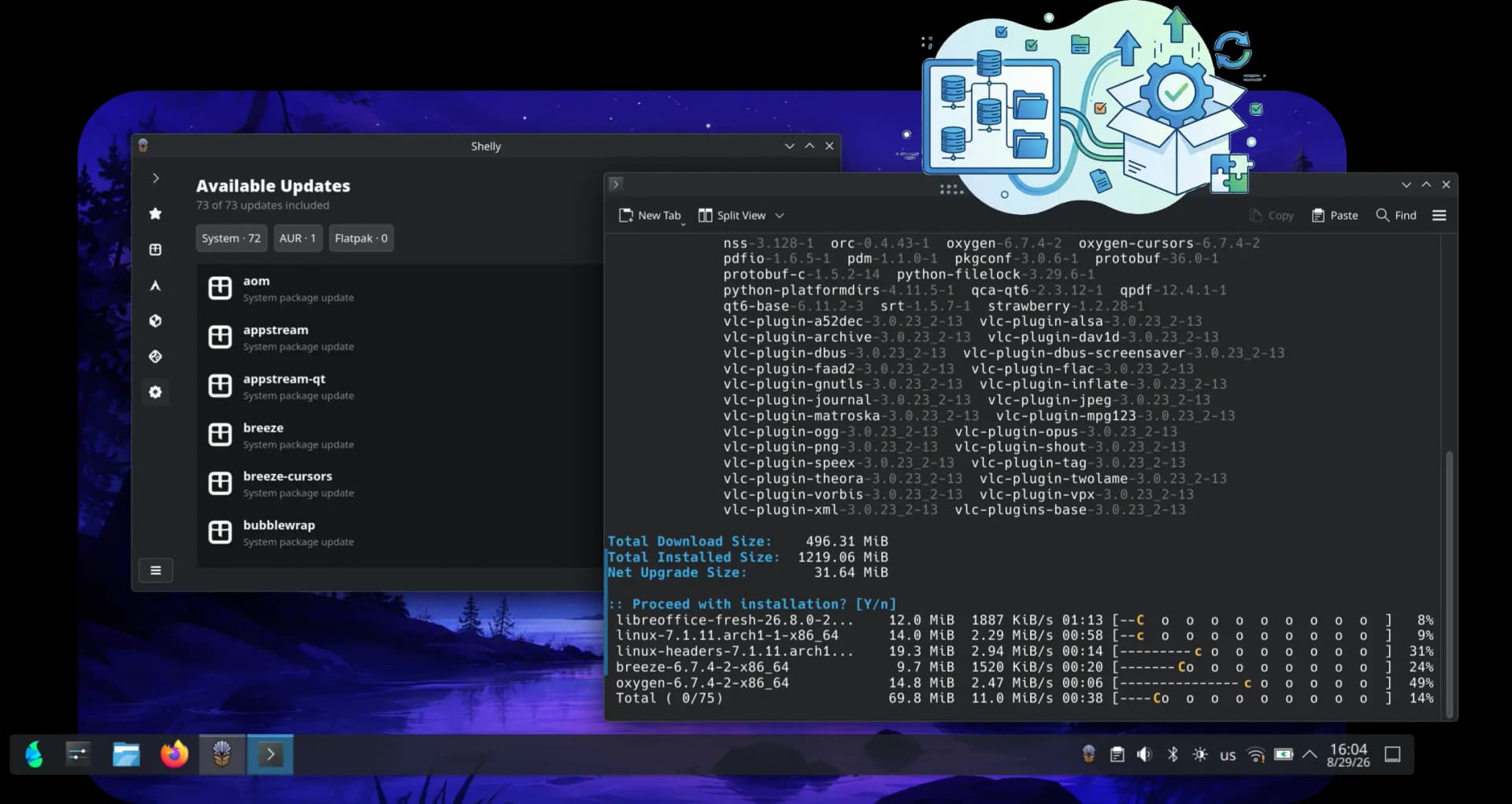This screenshot has height=804, width=1512.
Task: Click the 73 of 73 updates included text
Action: point(263,206)
